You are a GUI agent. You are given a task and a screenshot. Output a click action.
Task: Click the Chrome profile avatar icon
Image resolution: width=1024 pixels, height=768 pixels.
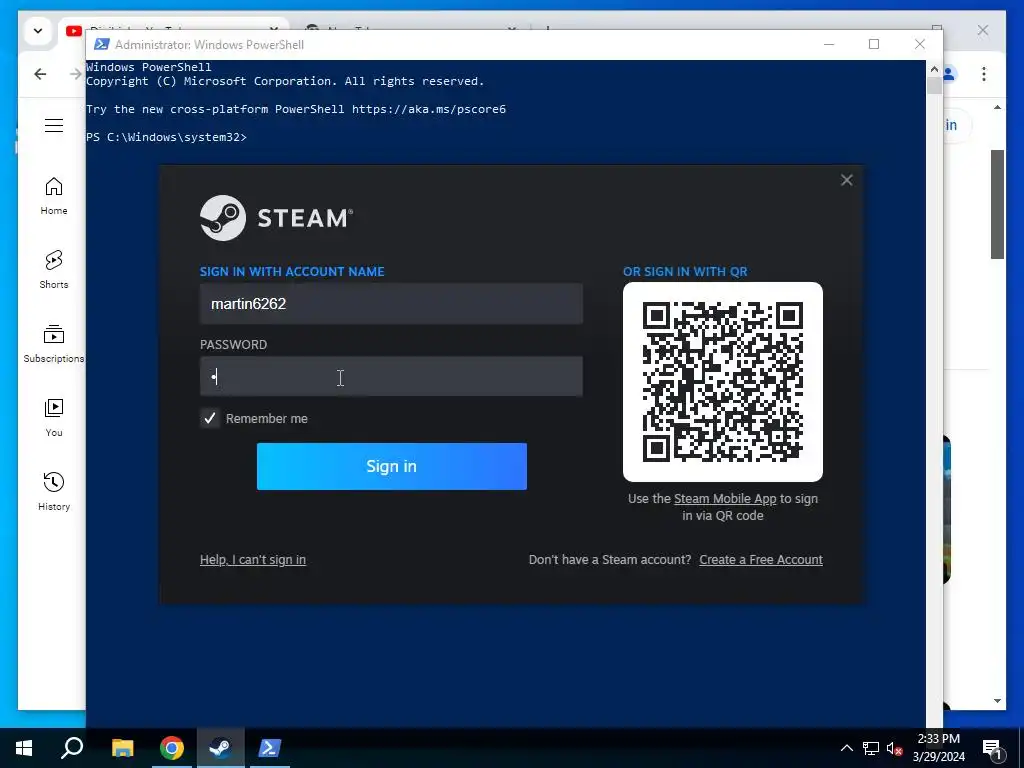pos(950,74)
